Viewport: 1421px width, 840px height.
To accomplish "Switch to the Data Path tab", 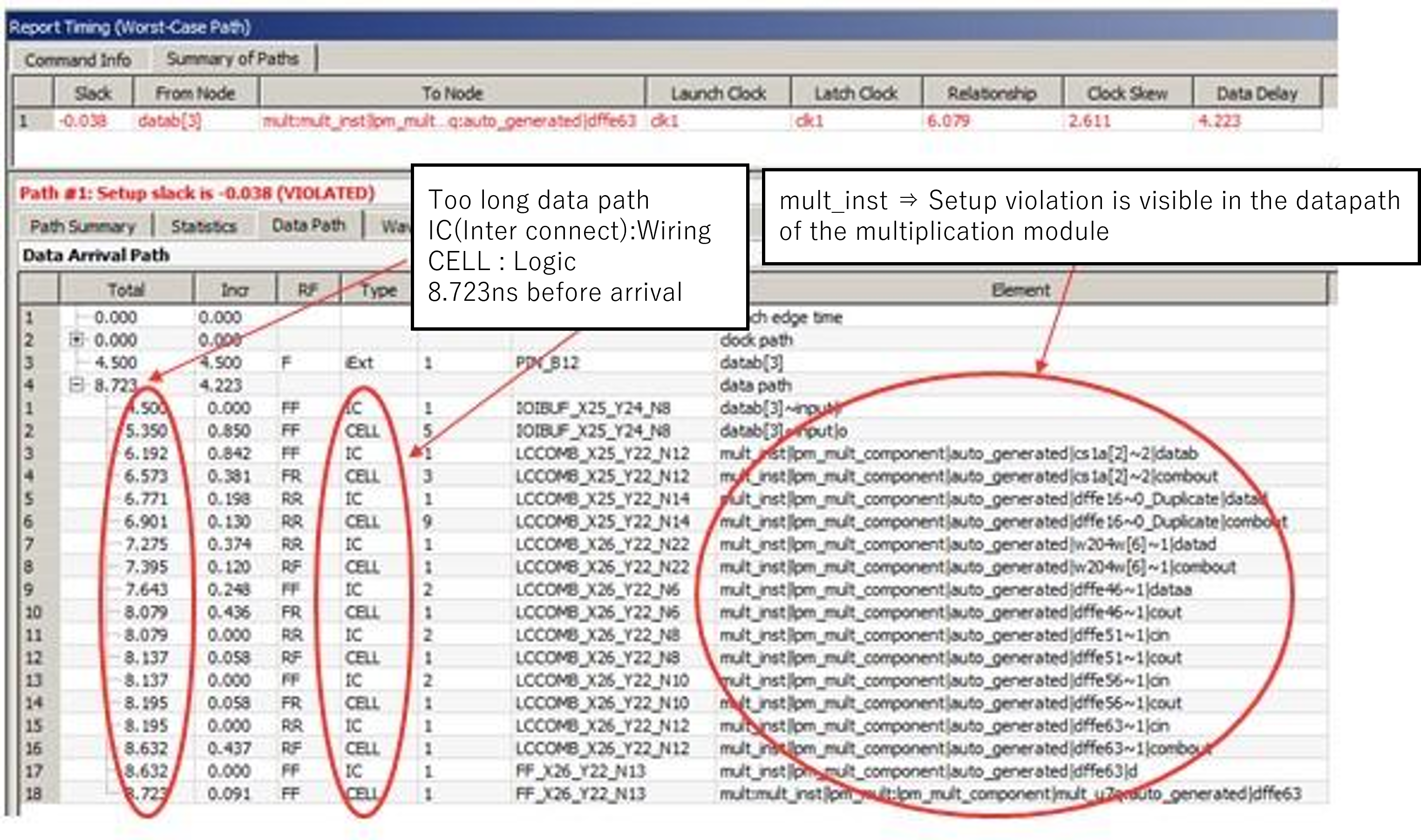I will 308,225.
